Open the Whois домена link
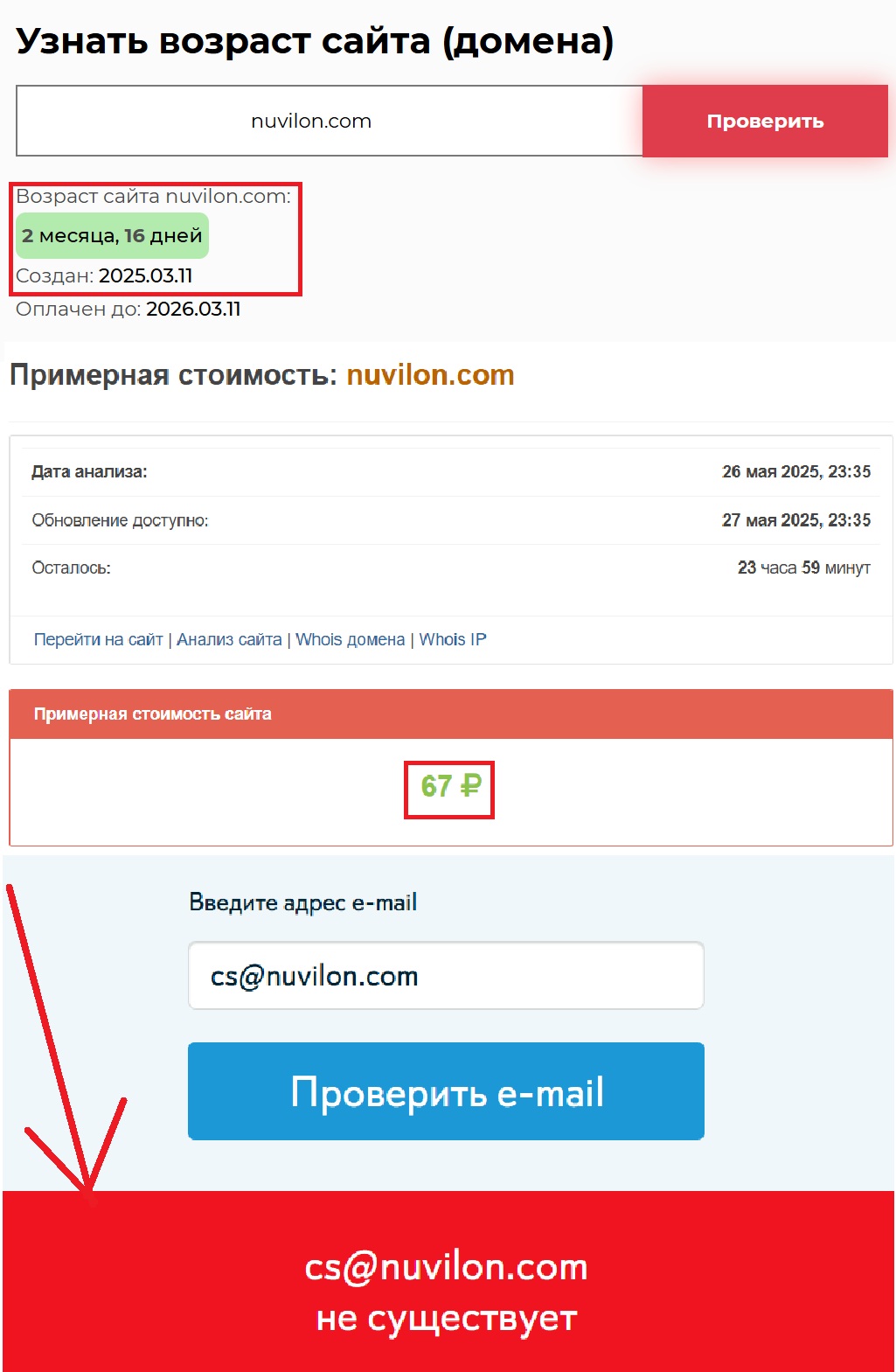 tap(350, 639)
